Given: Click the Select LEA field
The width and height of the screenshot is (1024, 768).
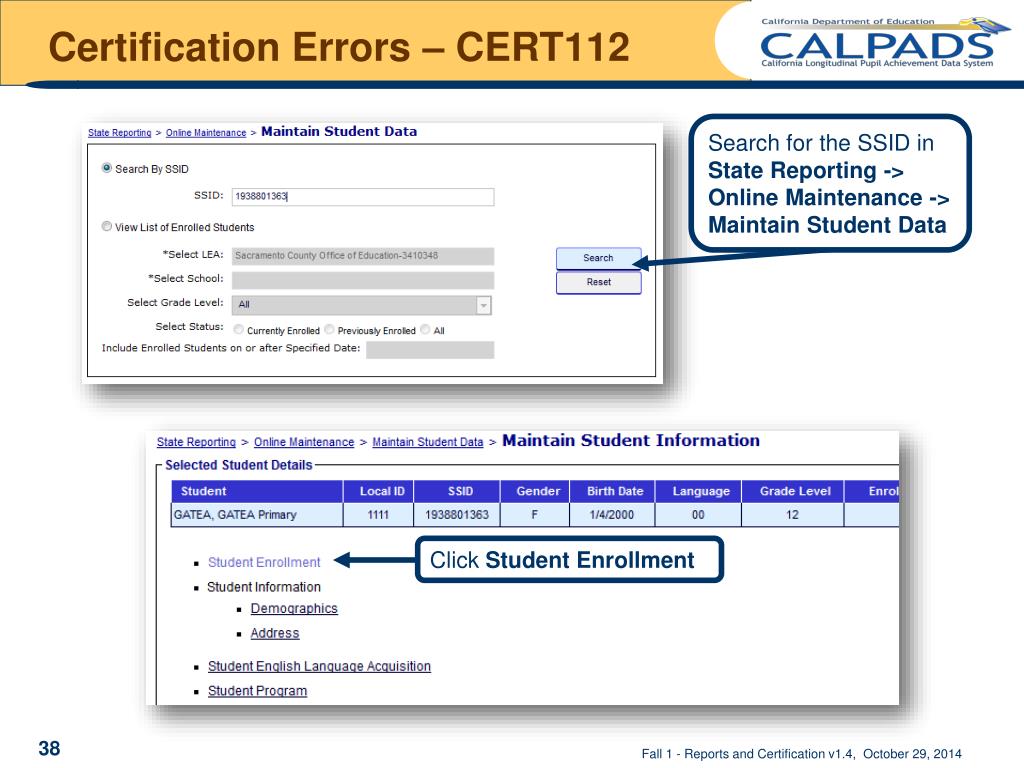Looking at the screenshot, I should coord(363,256).
